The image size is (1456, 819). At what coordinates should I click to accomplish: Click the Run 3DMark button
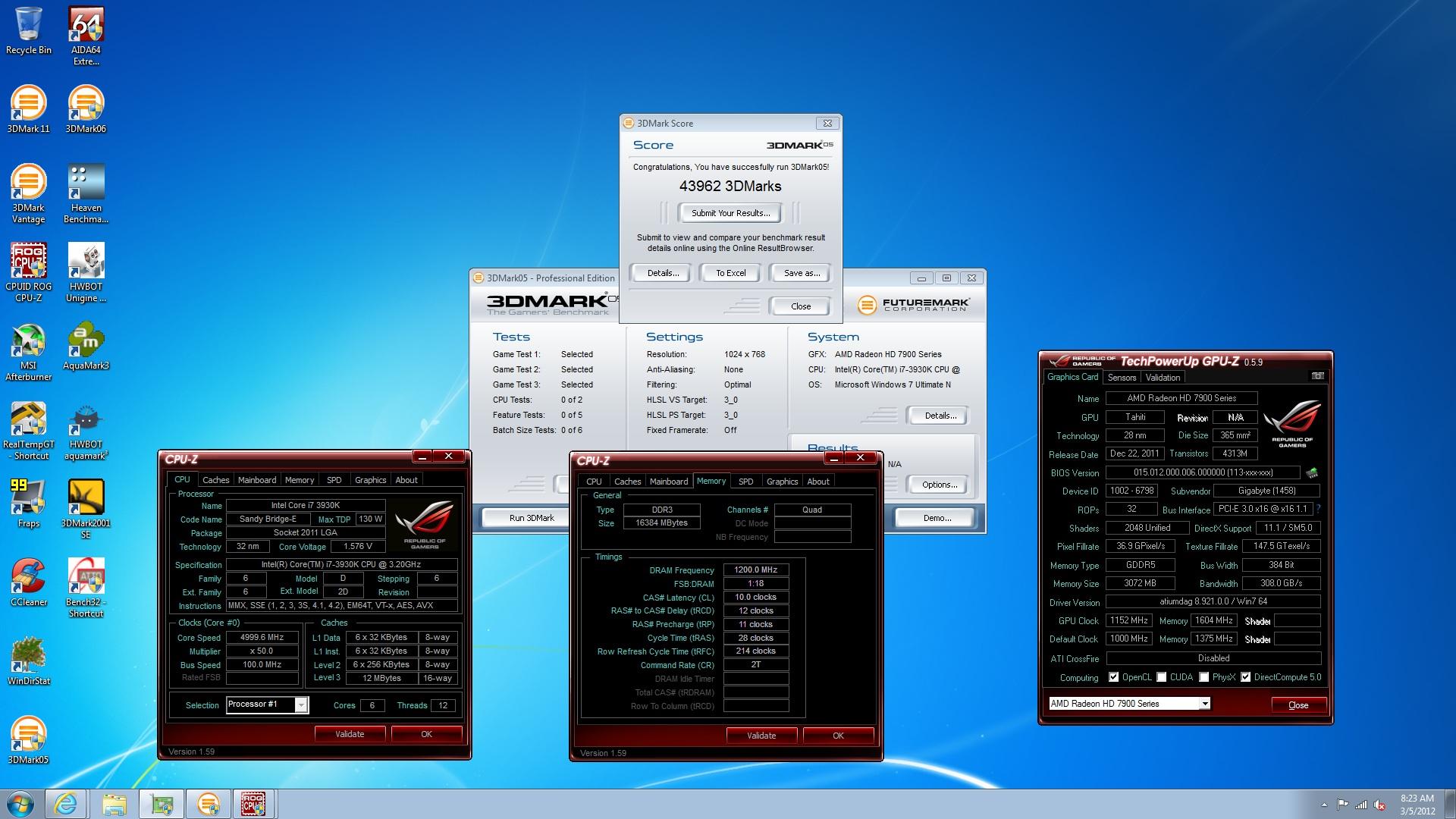(531, 518)
